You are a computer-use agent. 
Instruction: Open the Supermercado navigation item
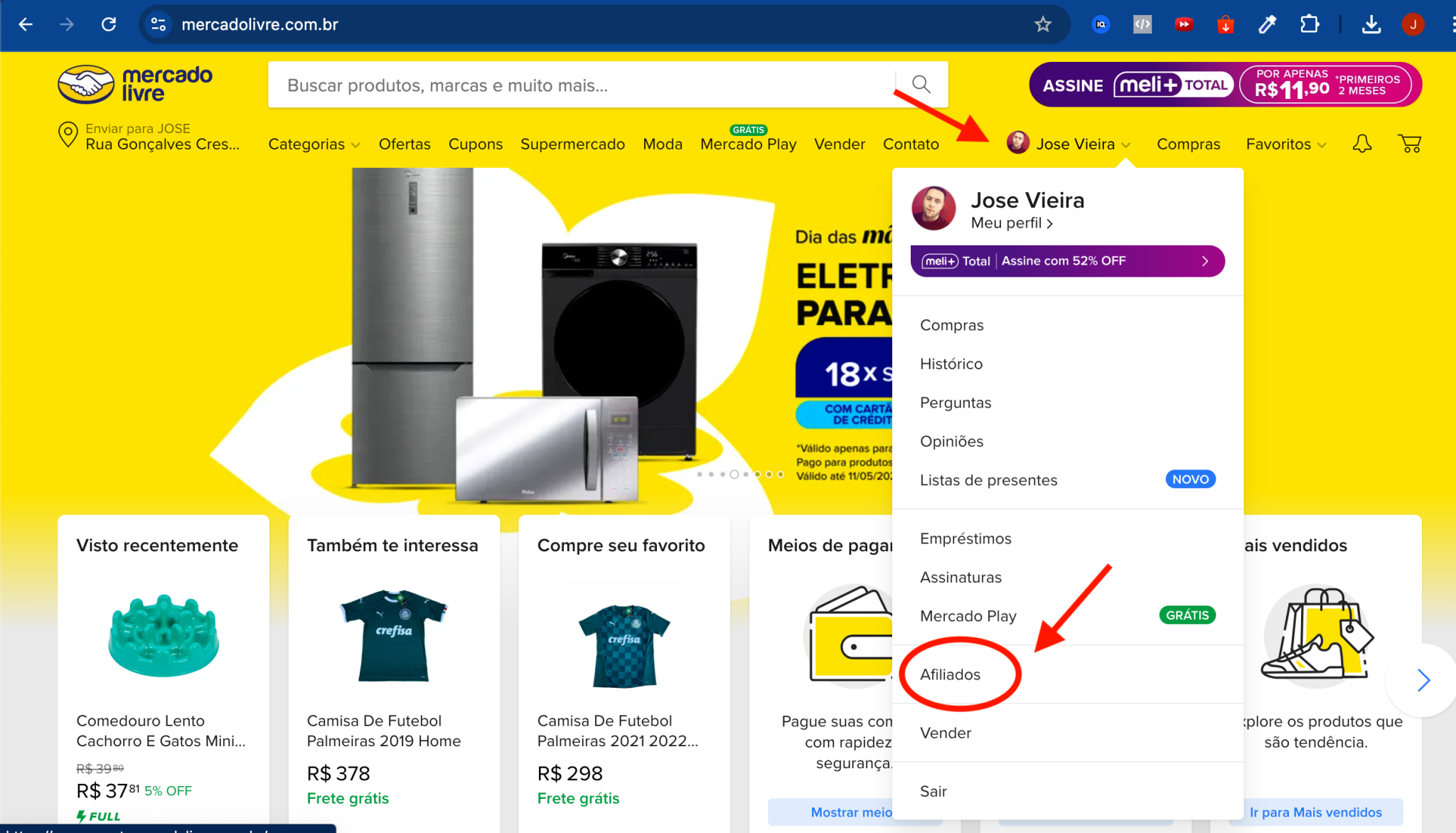tap(573, 144)
